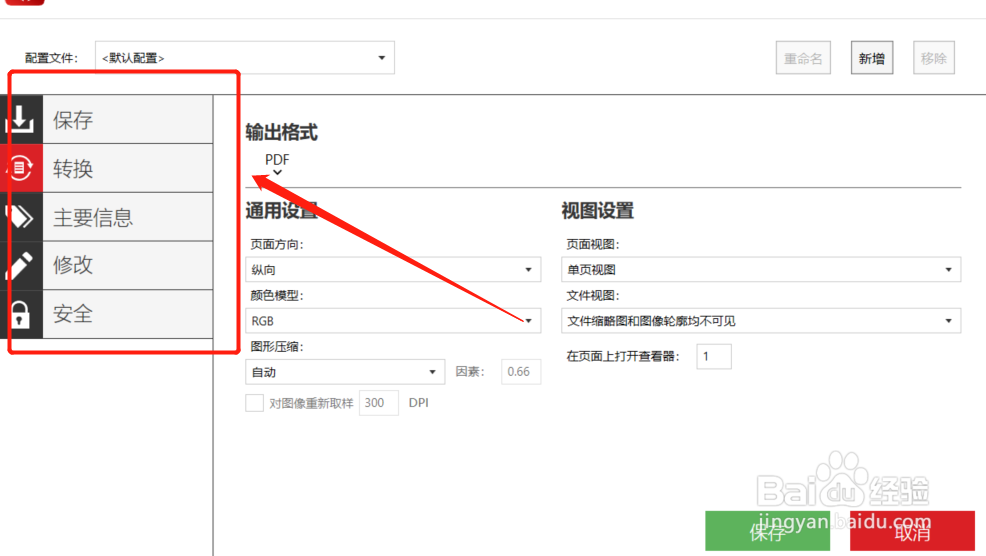
Task: Click the padlock icon beside 安全
Action: pos(21,314)
